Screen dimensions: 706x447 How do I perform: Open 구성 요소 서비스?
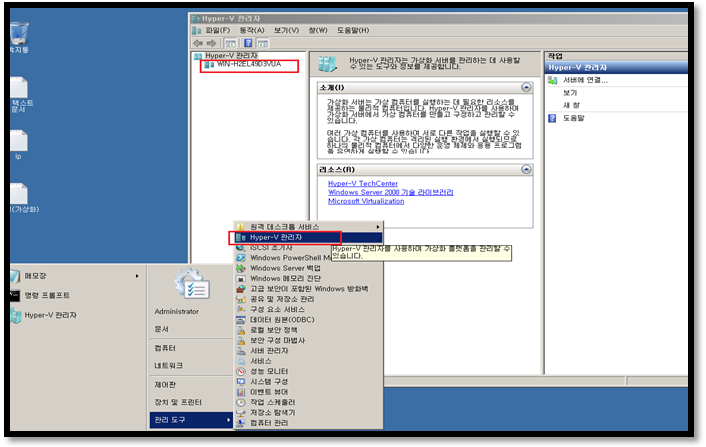pyautogui.click(x=308, y=310)
